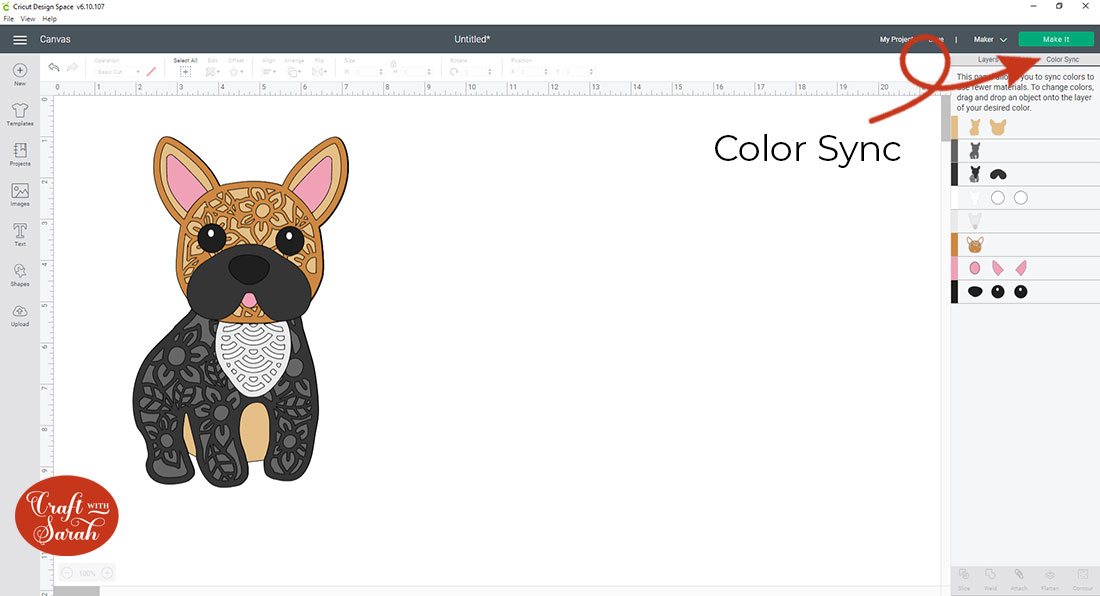Open the Help menu

pos(49,19)
